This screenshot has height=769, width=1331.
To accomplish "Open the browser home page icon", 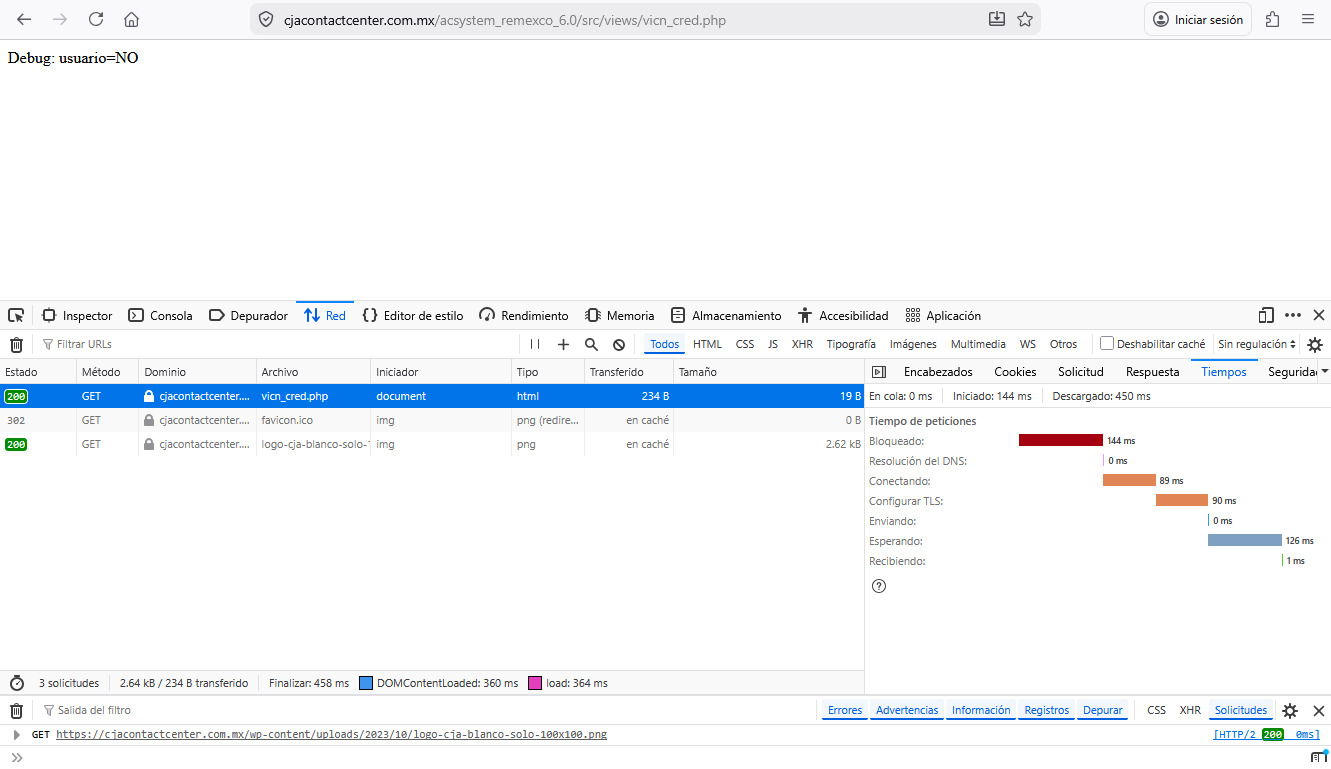I will click(131, 19).
